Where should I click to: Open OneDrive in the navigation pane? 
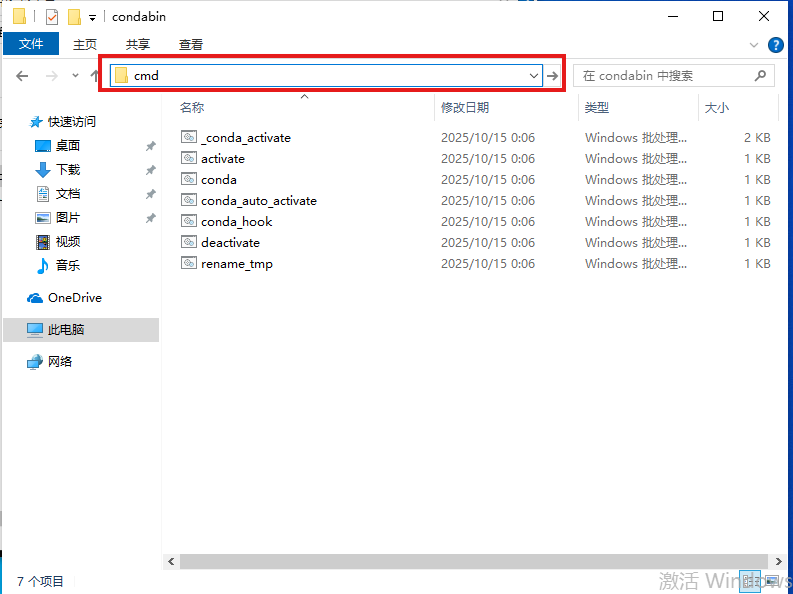click(74, 298)
